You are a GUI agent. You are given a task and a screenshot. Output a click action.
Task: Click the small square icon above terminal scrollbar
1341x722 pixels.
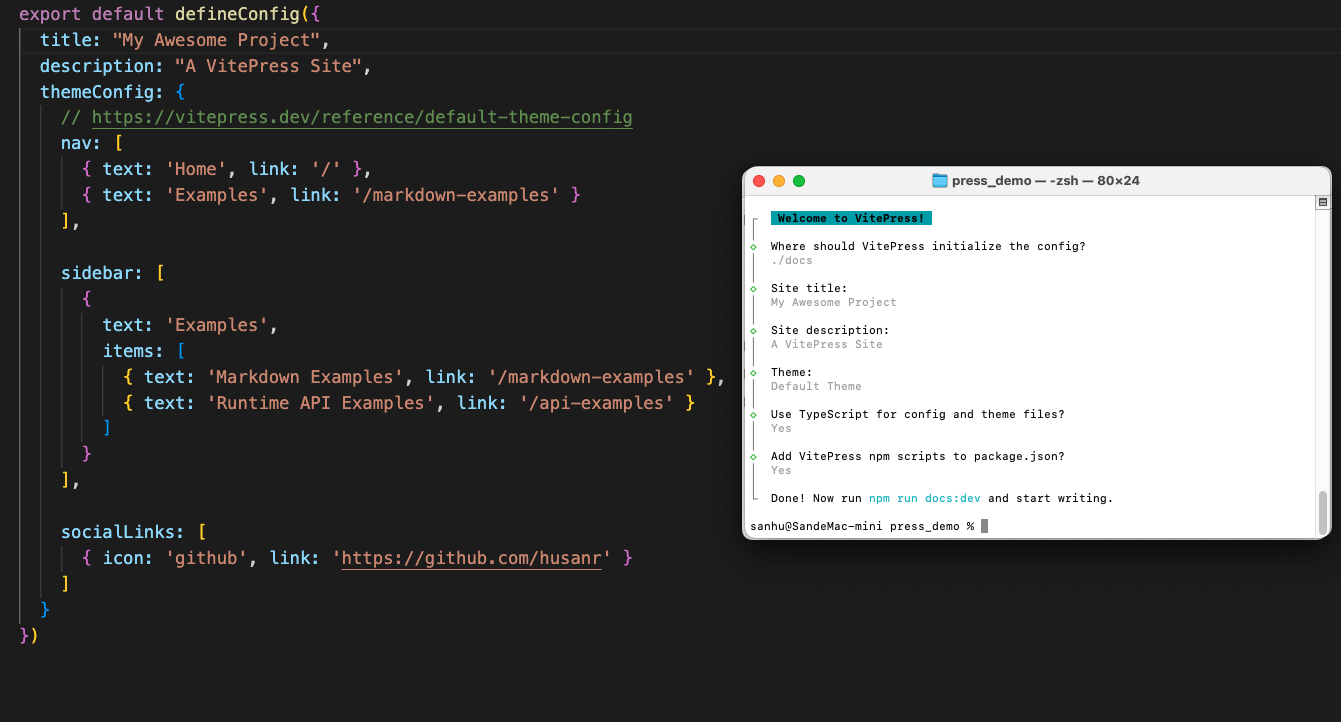[x=1323, y=202]
